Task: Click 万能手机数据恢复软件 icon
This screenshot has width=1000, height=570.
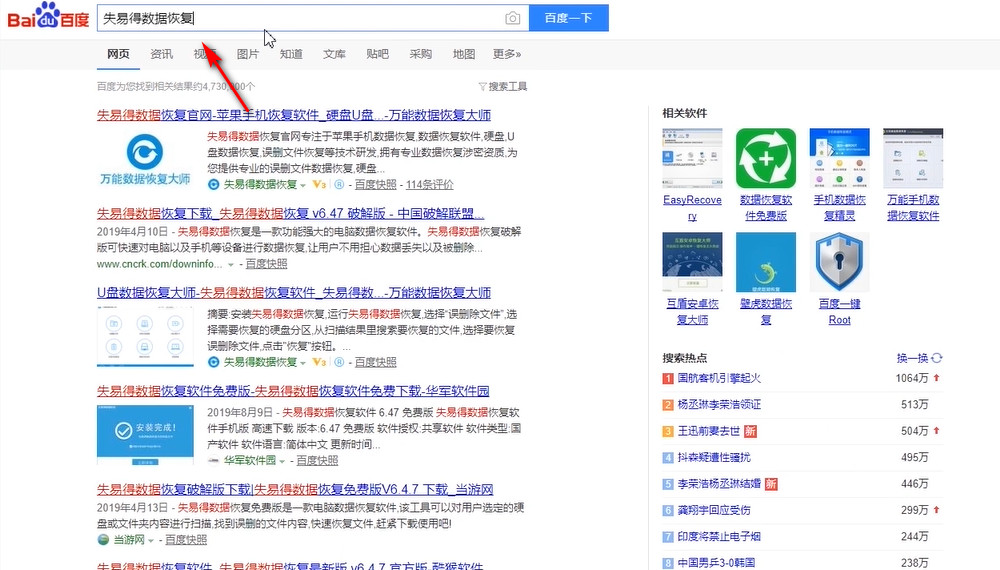Action: [x=913, y=158]
